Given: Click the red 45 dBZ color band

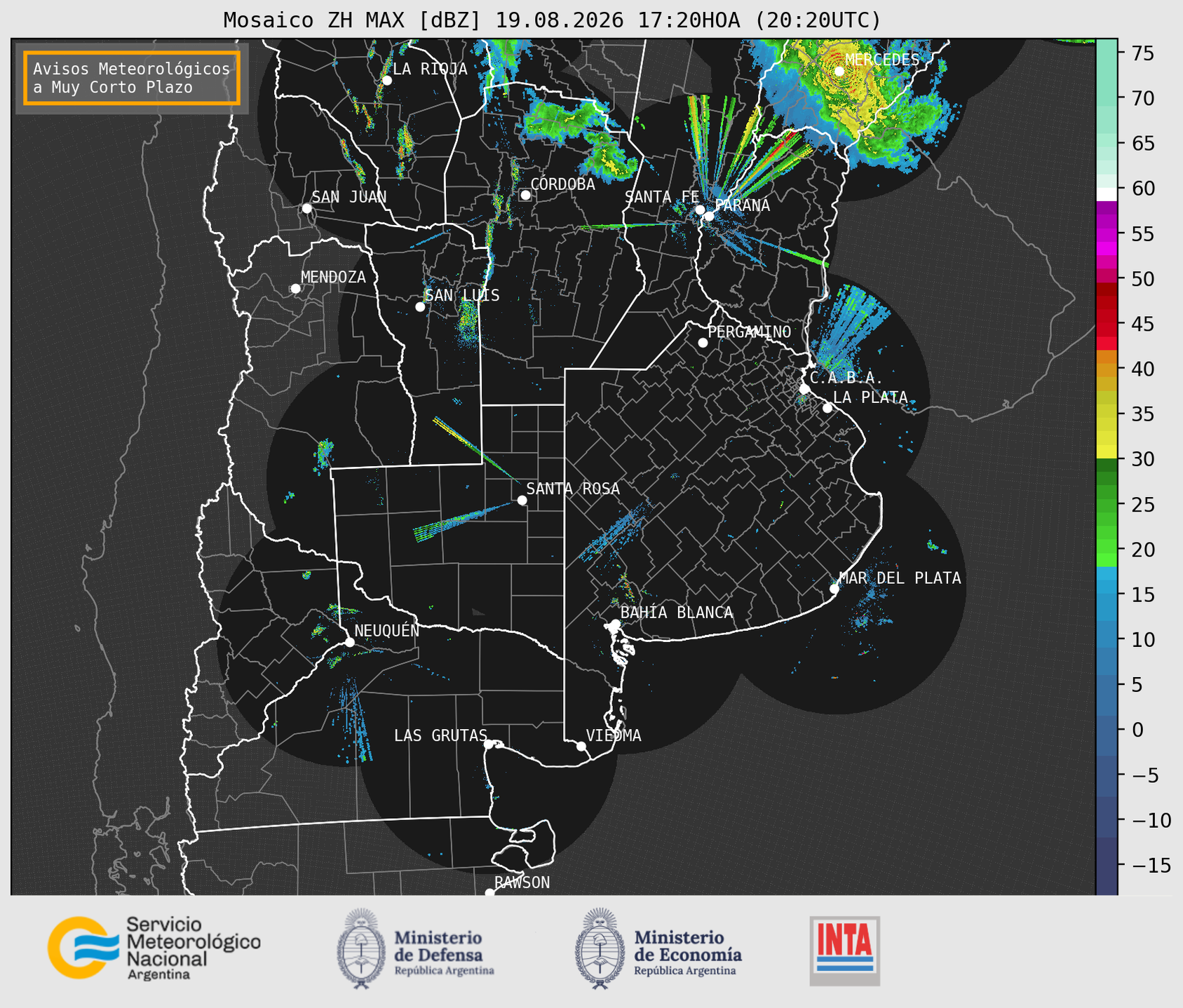Looking at the screenshot, I should (x=1107, y=324).
